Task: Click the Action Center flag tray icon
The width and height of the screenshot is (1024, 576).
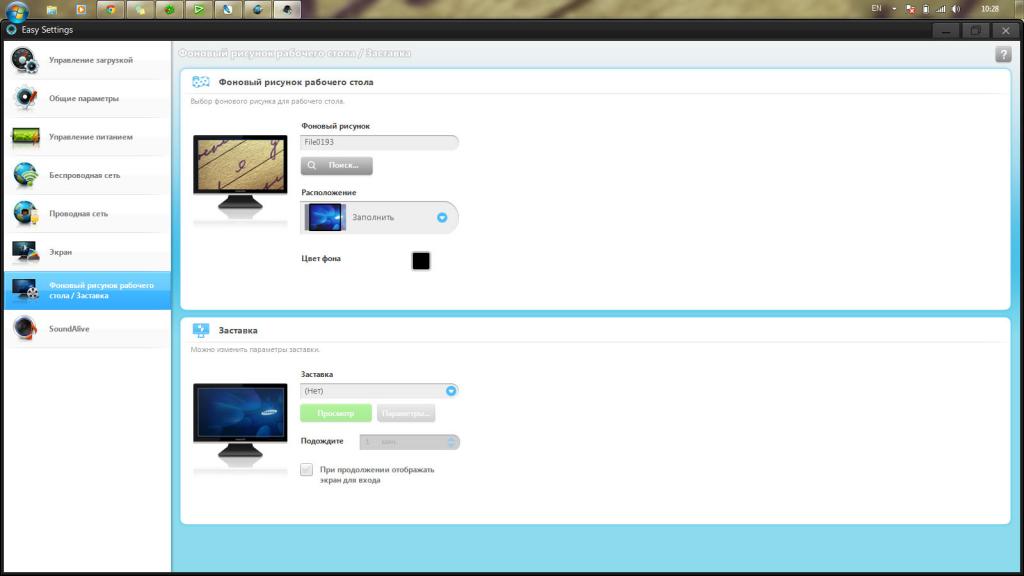Action: [910, 9]
